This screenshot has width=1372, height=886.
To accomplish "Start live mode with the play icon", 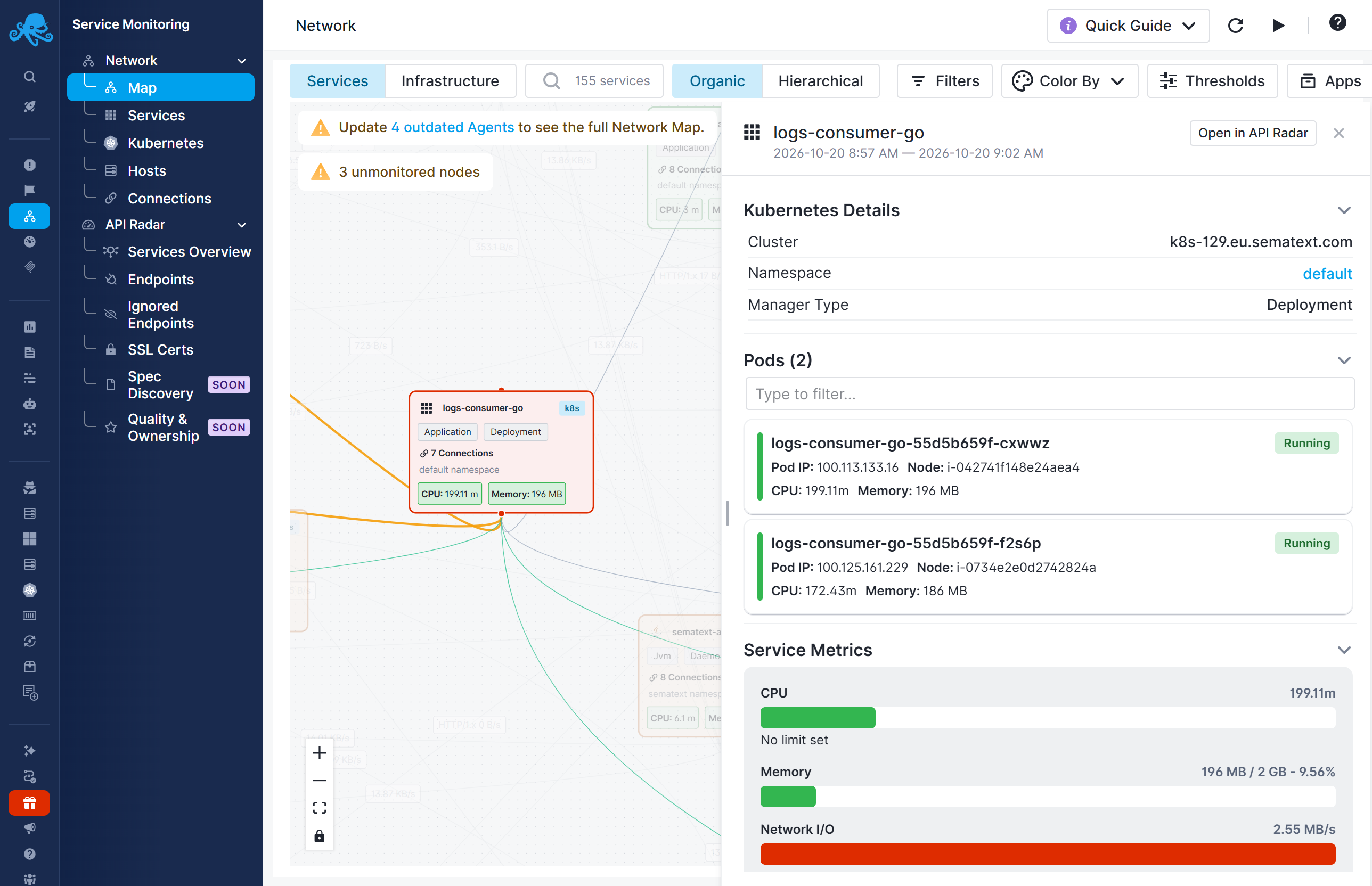I will tap(1278, 26).
